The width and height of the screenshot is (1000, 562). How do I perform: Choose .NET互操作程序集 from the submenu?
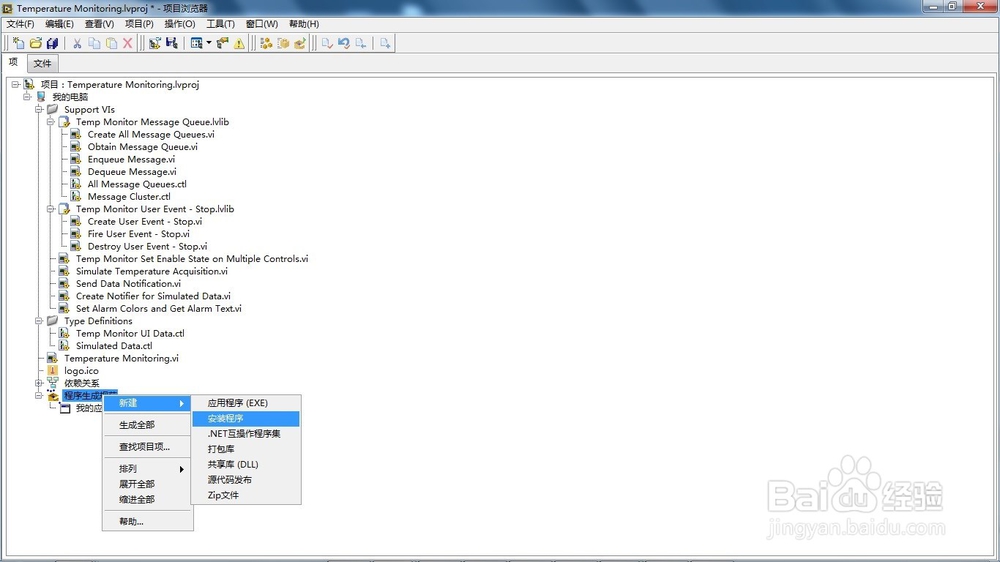pos(246,434)
